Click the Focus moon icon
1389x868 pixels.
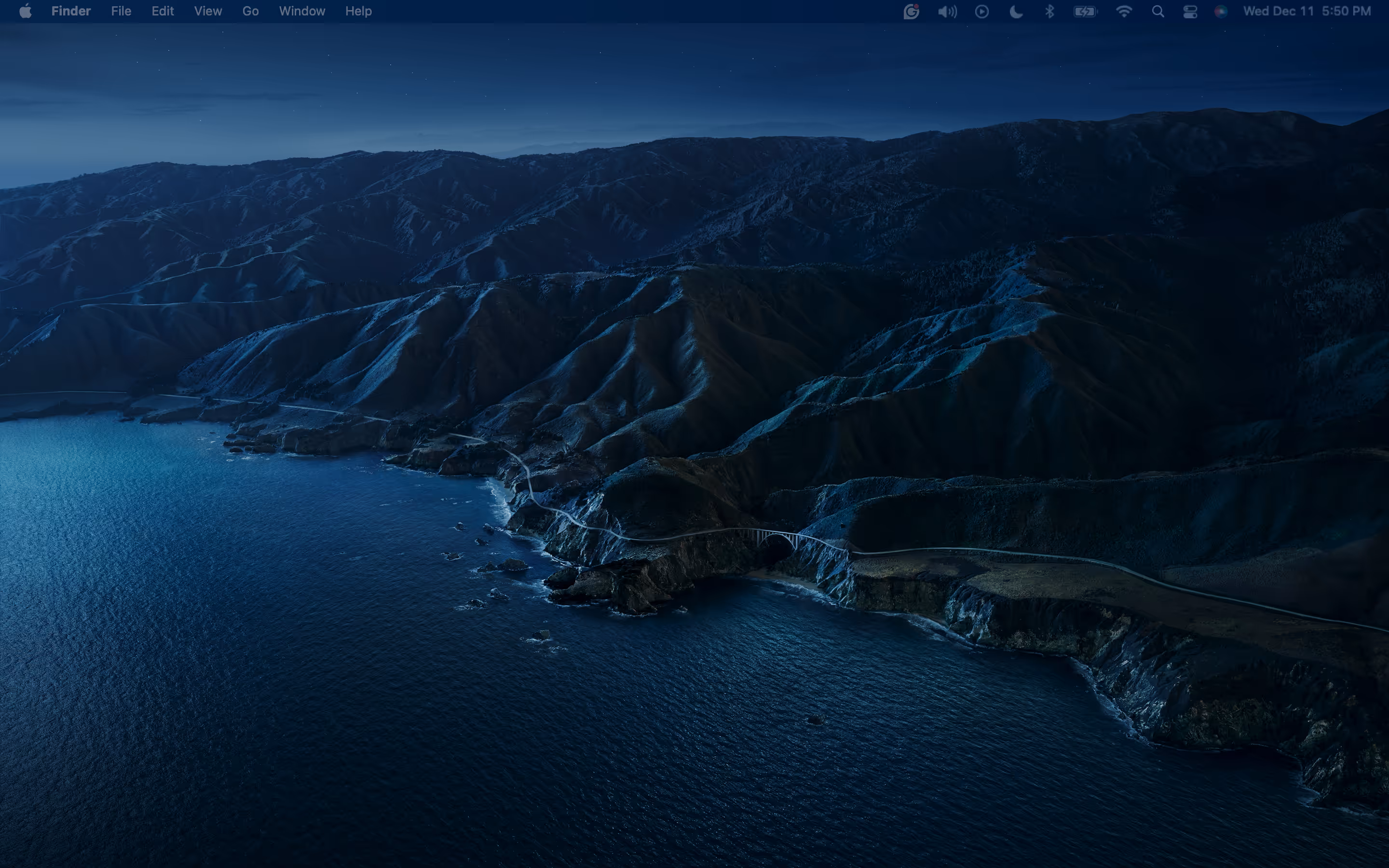click(1015, 12)
